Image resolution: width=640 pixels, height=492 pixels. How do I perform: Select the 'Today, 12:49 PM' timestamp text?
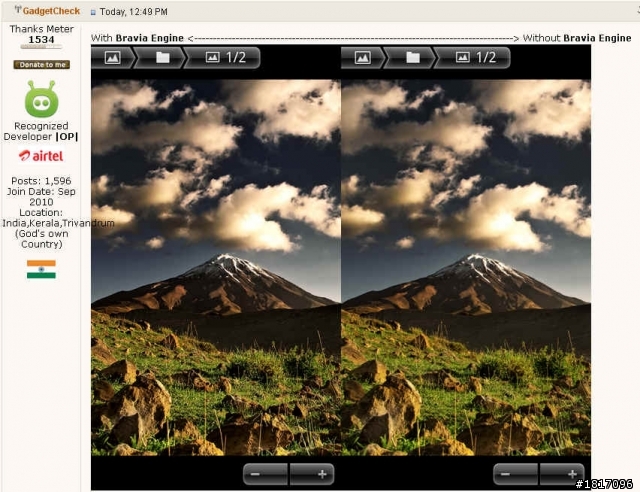pos(133,12)
